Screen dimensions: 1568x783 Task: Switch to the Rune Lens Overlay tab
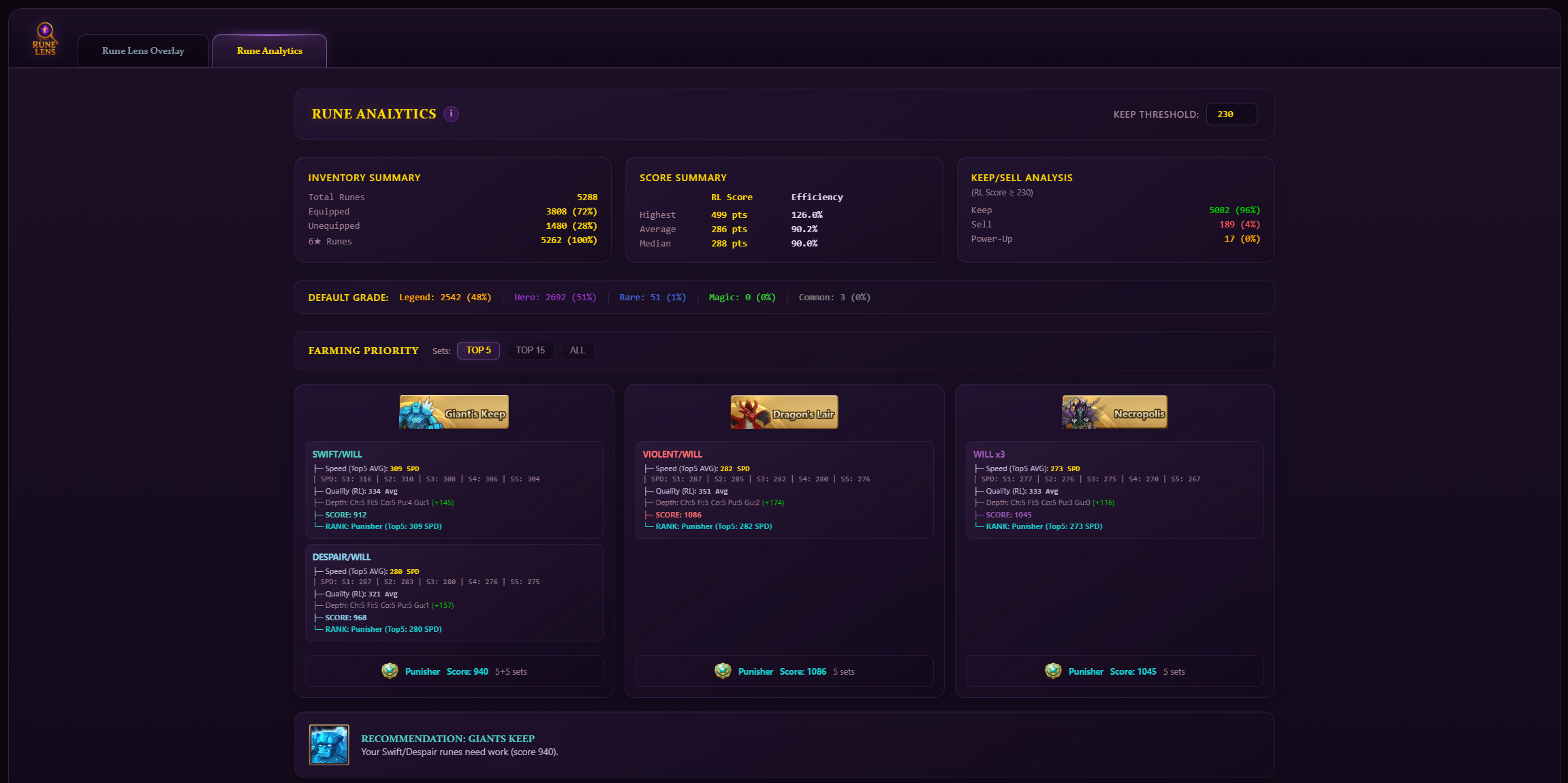pyautogui.click(x=143, y=50)
